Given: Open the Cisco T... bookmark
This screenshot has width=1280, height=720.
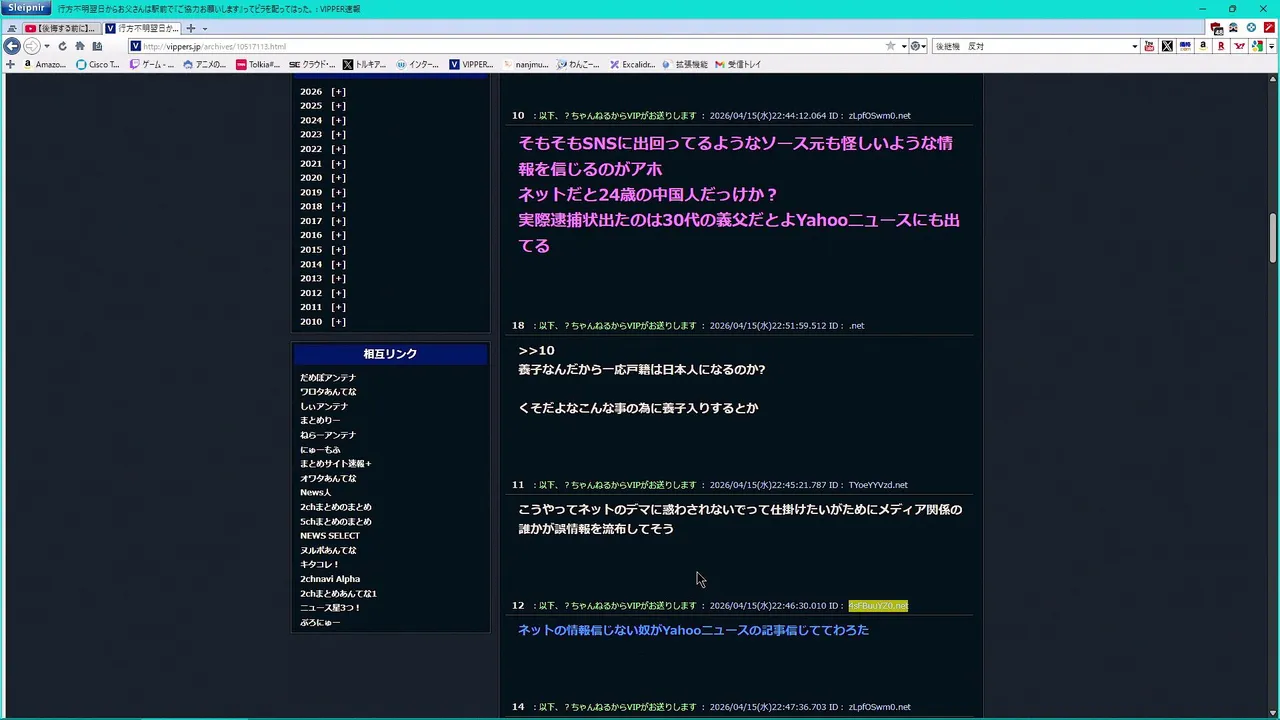Looking at the screenshot, I should (98, 64).
